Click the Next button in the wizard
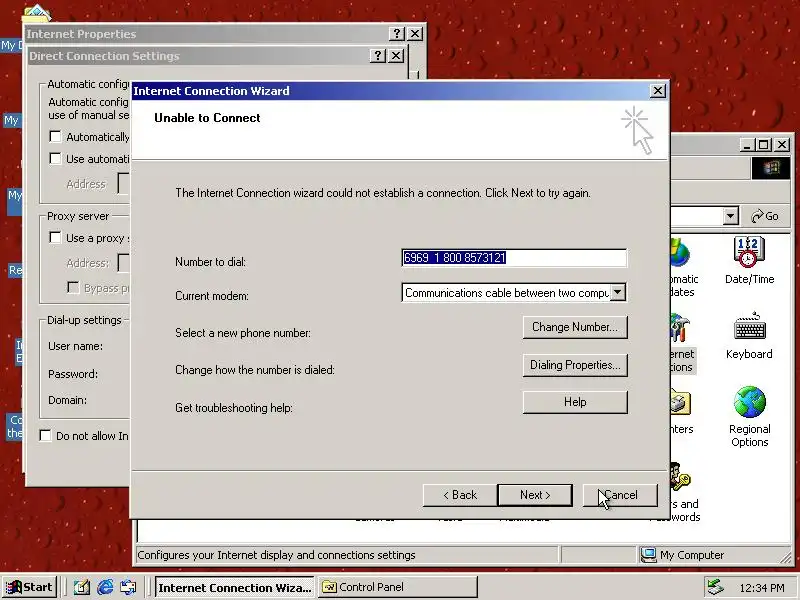Screen dimensions: 800x600 (535, 495)
